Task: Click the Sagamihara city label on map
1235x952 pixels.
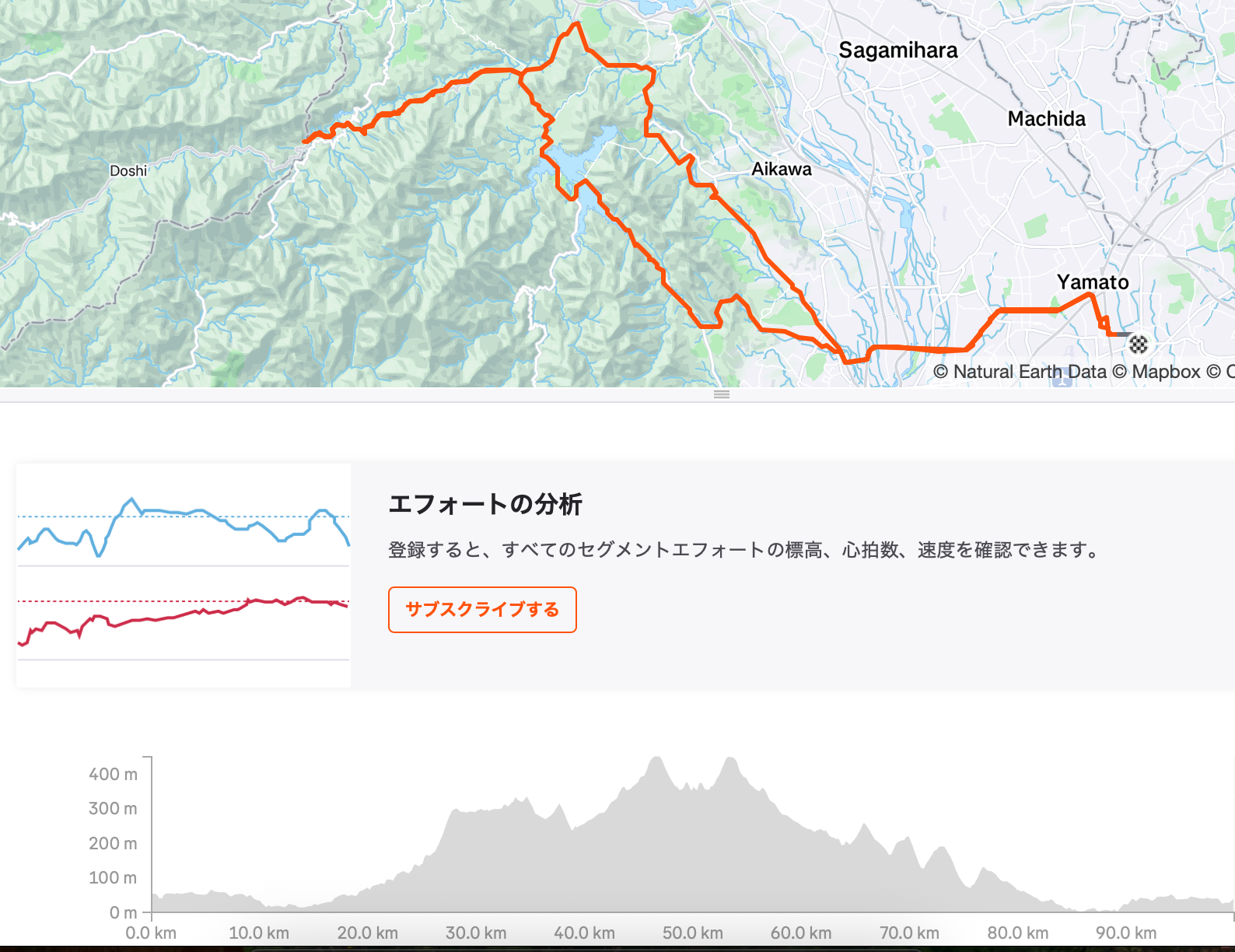Action: pyautogui.click(x=898, y=51)
